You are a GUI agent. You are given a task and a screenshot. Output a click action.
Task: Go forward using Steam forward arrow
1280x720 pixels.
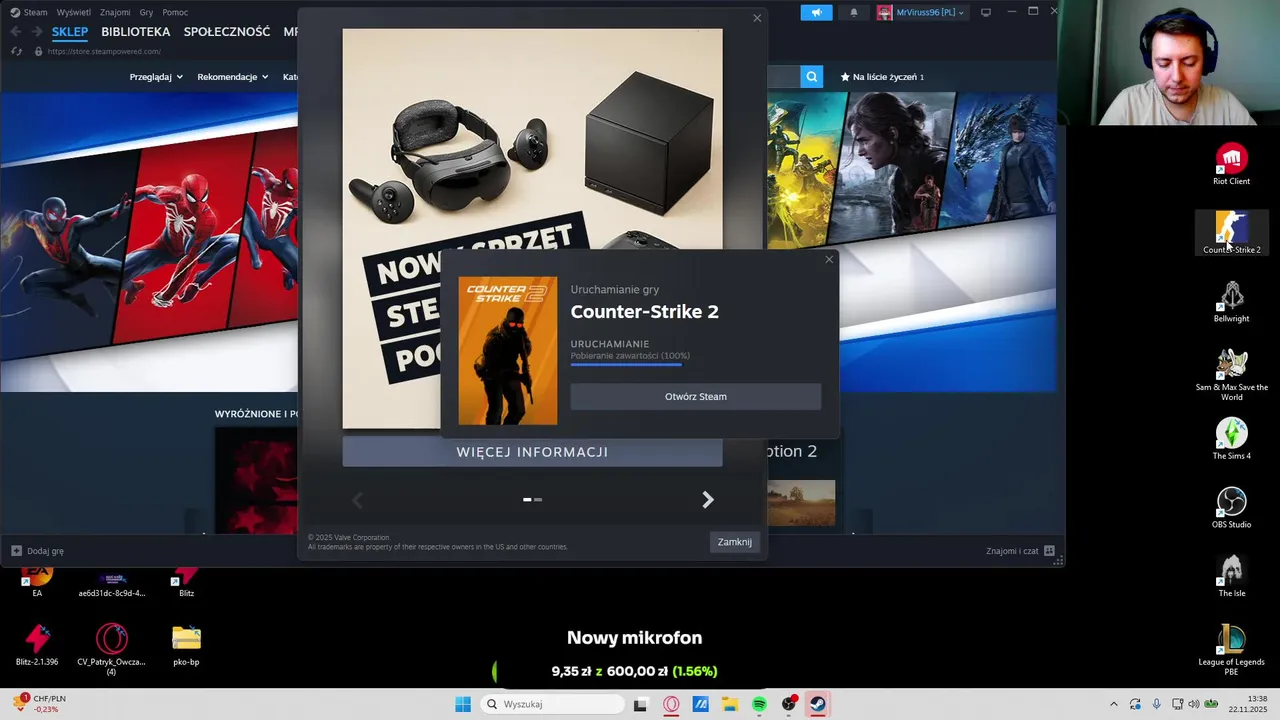click(38, 32)
